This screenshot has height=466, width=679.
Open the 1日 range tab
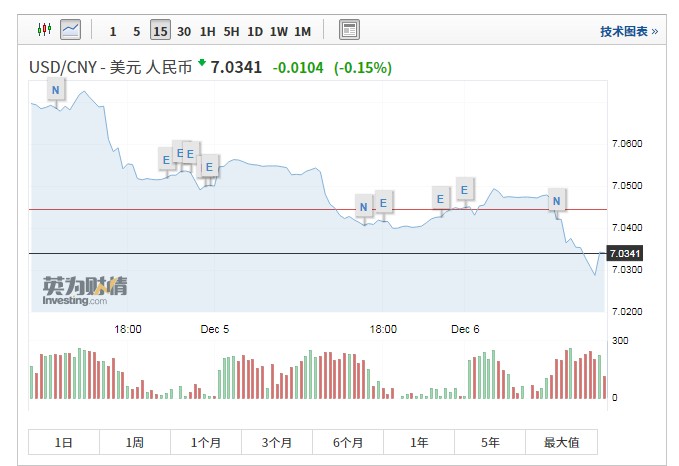[64, 442]
